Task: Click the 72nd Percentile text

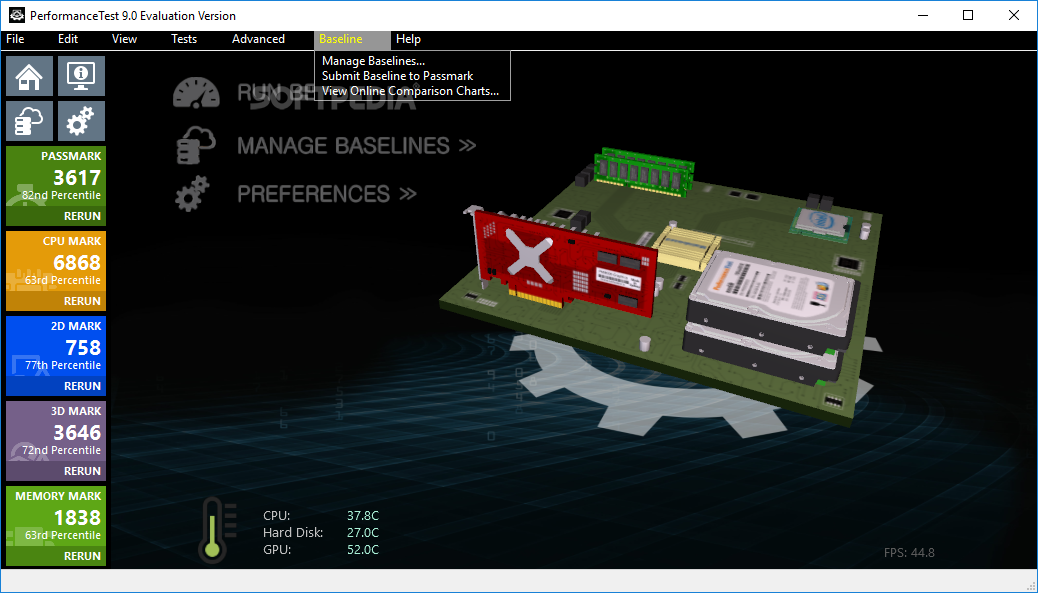Action: [62, 450]
